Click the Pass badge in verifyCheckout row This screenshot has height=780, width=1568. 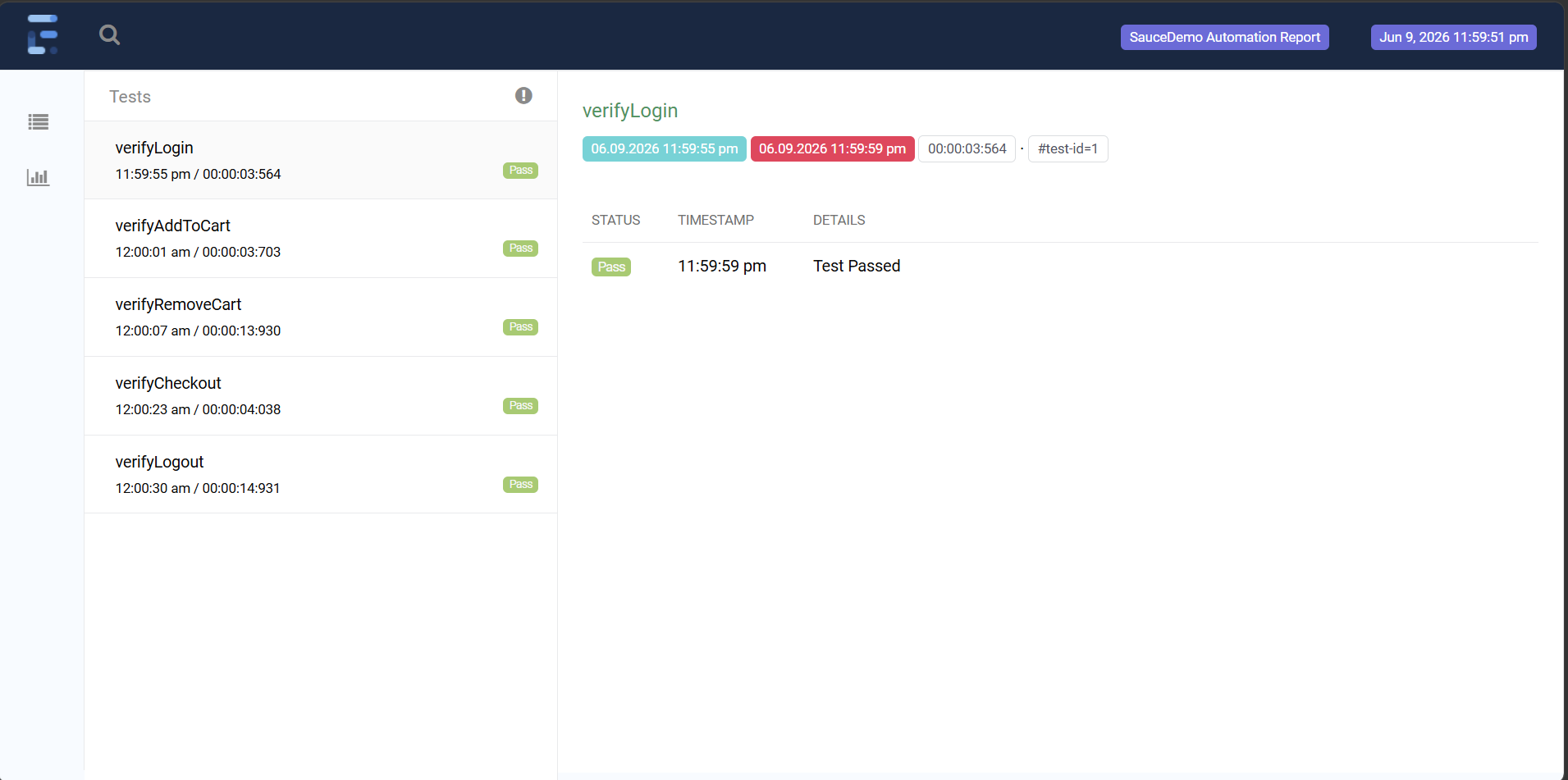click(x=520, y=406)
